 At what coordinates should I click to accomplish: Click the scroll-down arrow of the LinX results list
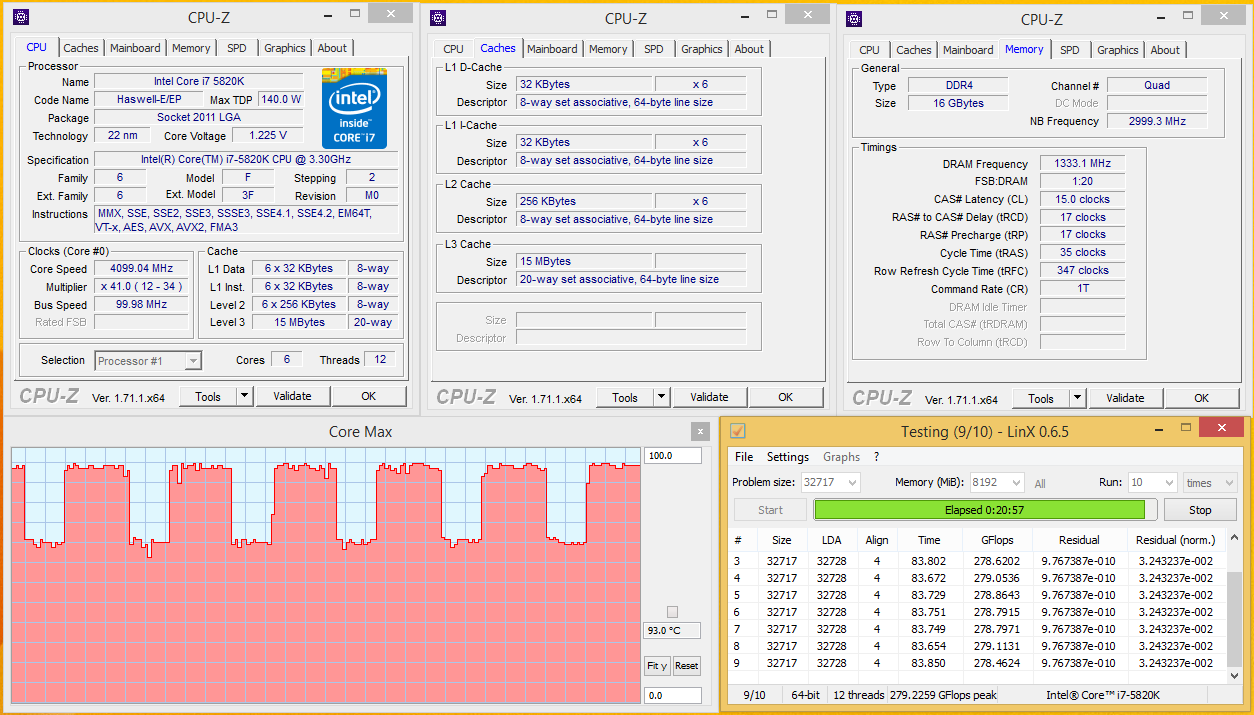pos(1235,675)
